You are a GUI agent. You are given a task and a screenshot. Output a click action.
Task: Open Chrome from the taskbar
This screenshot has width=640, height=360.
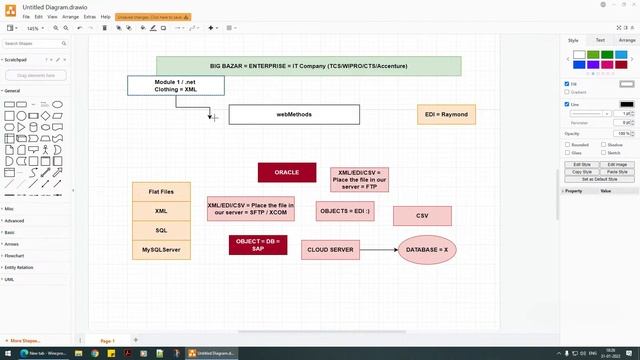[95, 353]
